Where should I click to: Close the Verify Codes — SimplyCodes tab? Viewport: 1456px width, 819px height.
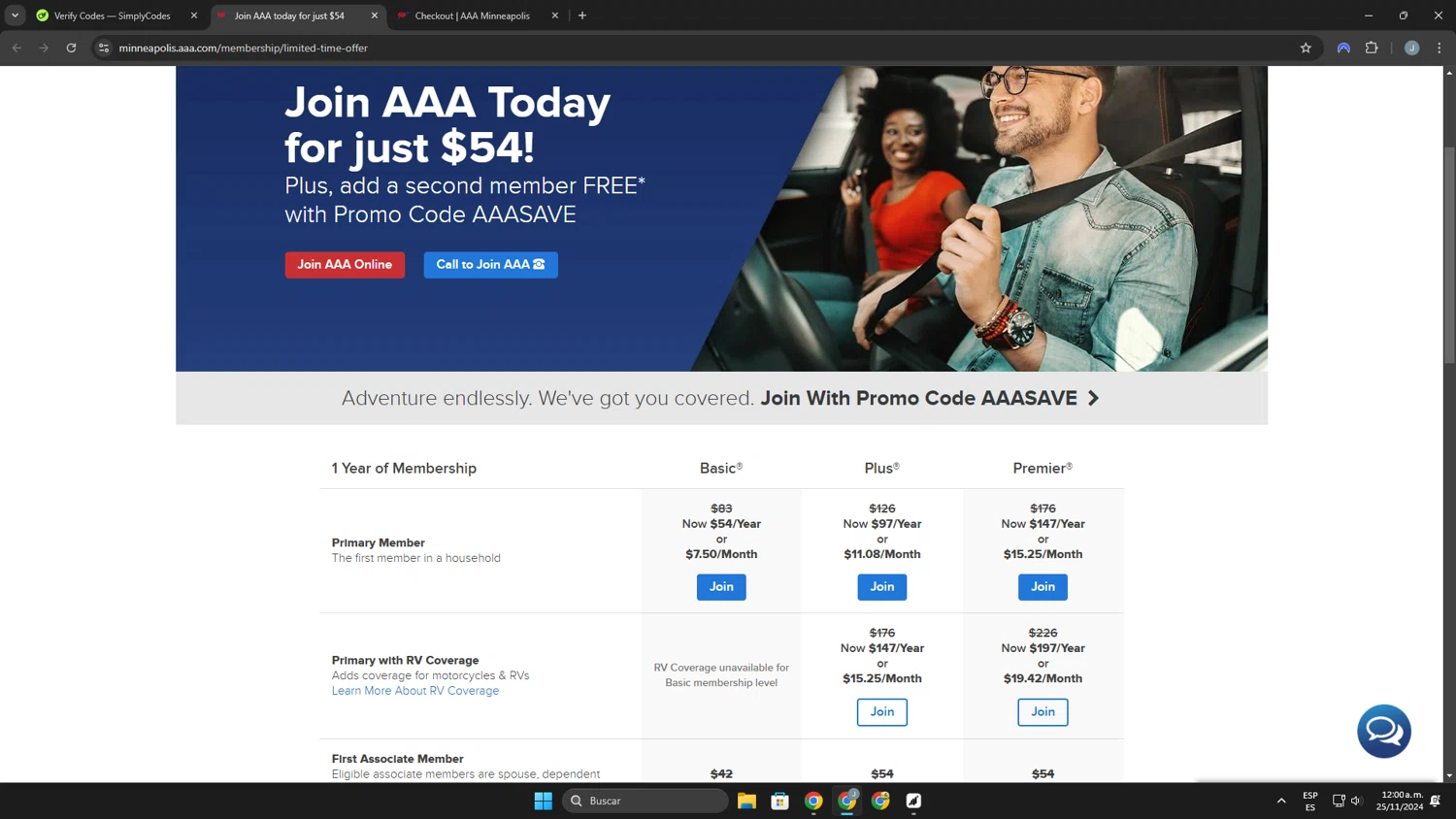click(x=194, y=16)
